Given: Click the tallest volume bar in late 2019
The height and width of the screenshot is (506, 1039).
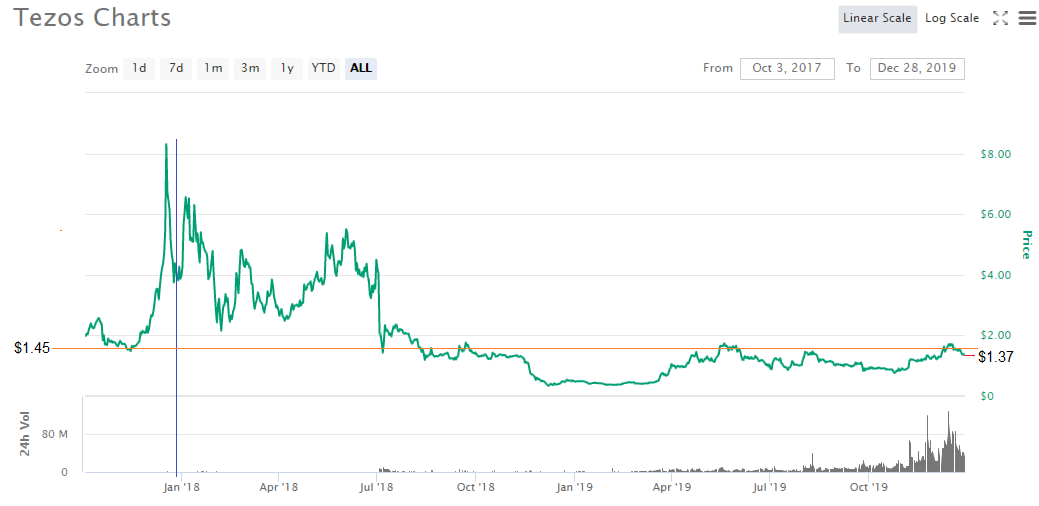Looking at the screenshot, I should pos(949,441).
